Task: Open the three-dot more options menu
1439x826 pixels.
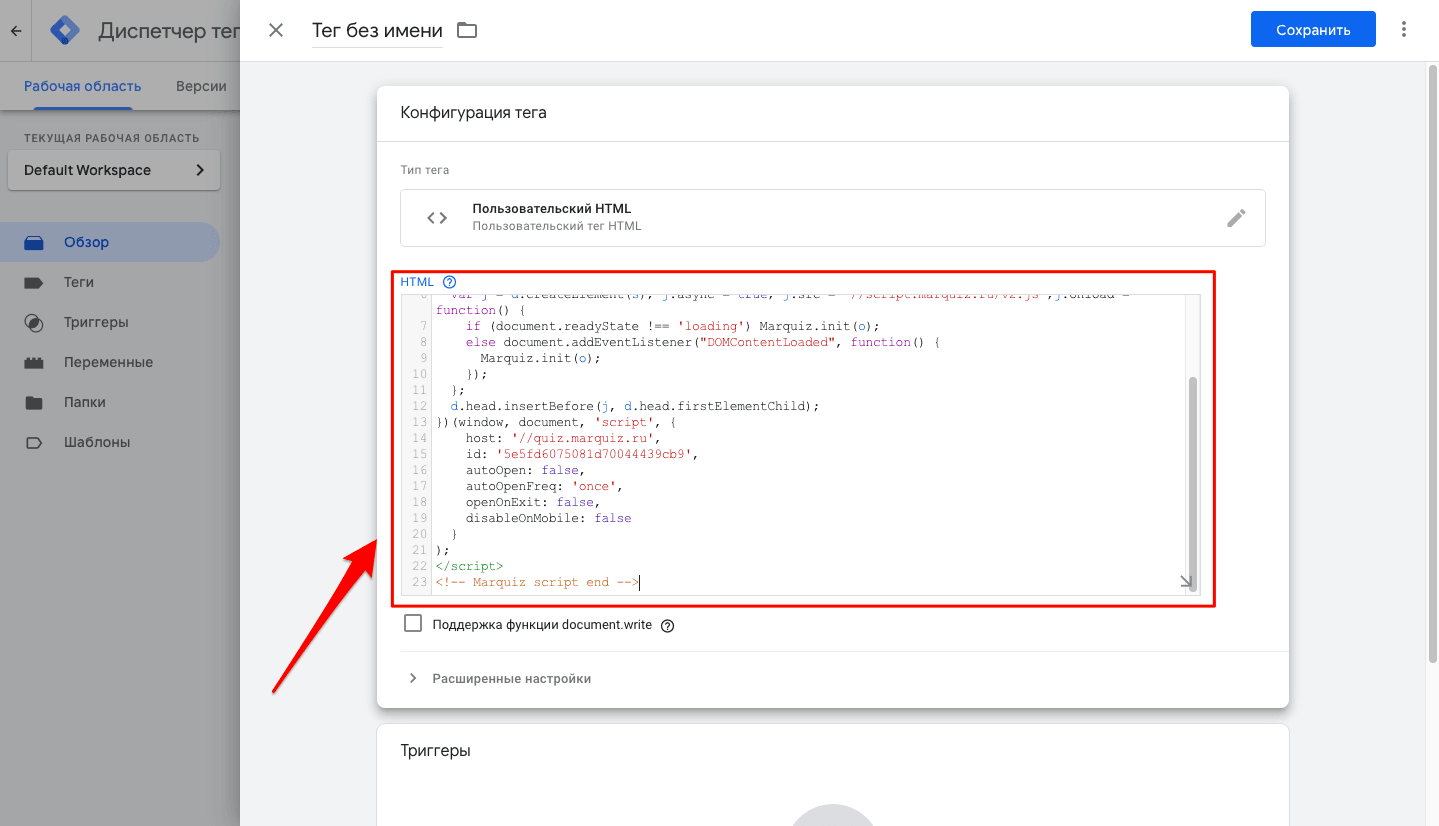Action: [1405, 29]
